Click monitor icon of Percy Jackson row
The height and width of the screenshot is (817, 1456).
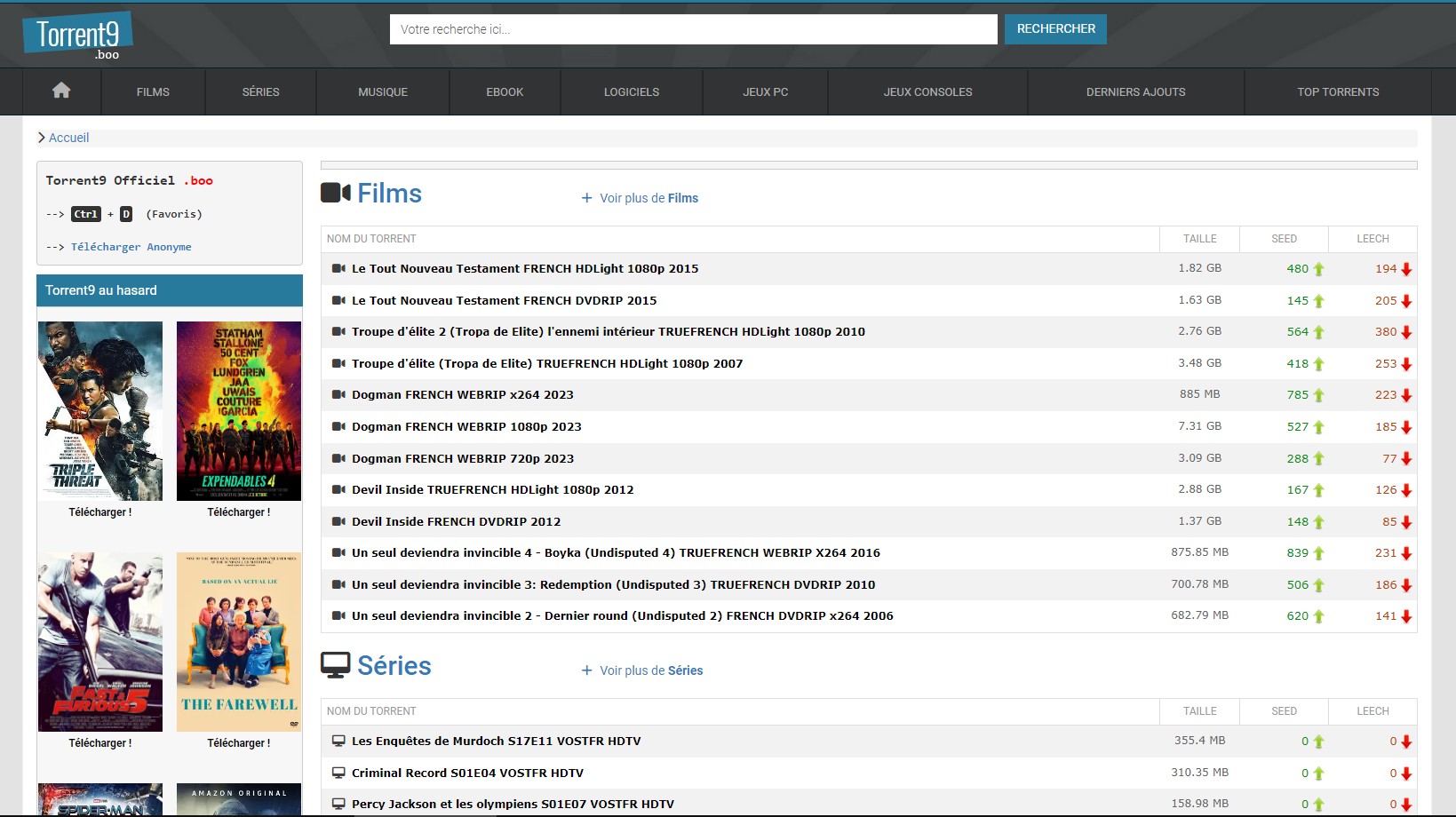click(338, 804)
